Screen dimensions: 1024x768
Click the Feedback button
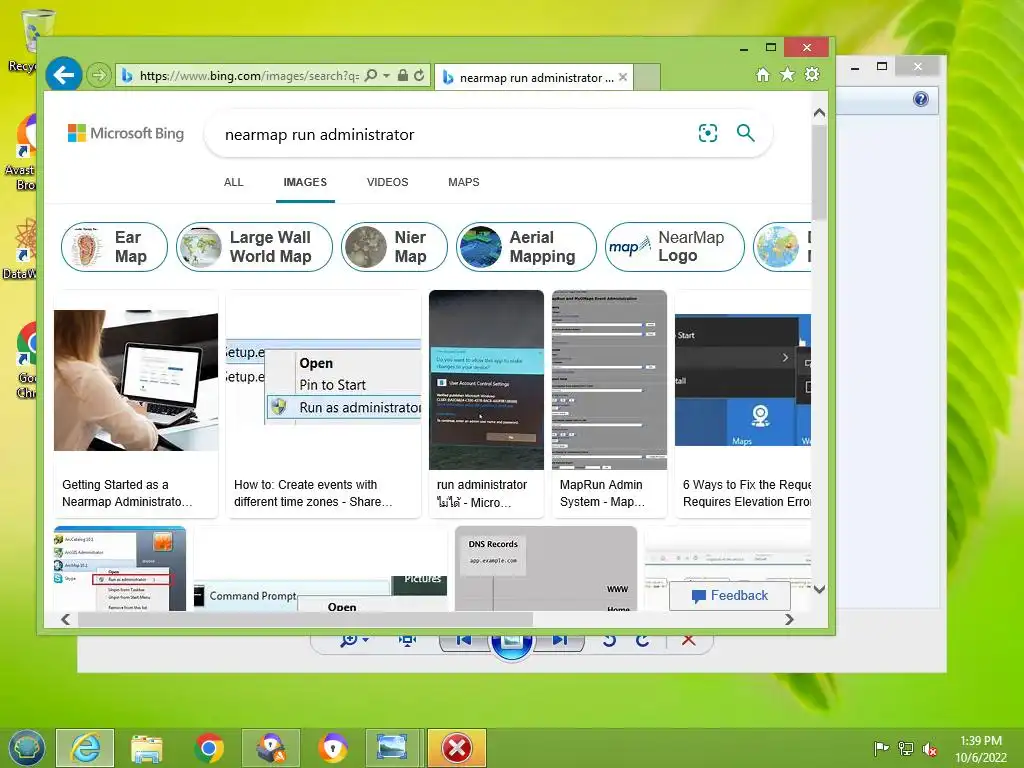click(x=729, y=596)
